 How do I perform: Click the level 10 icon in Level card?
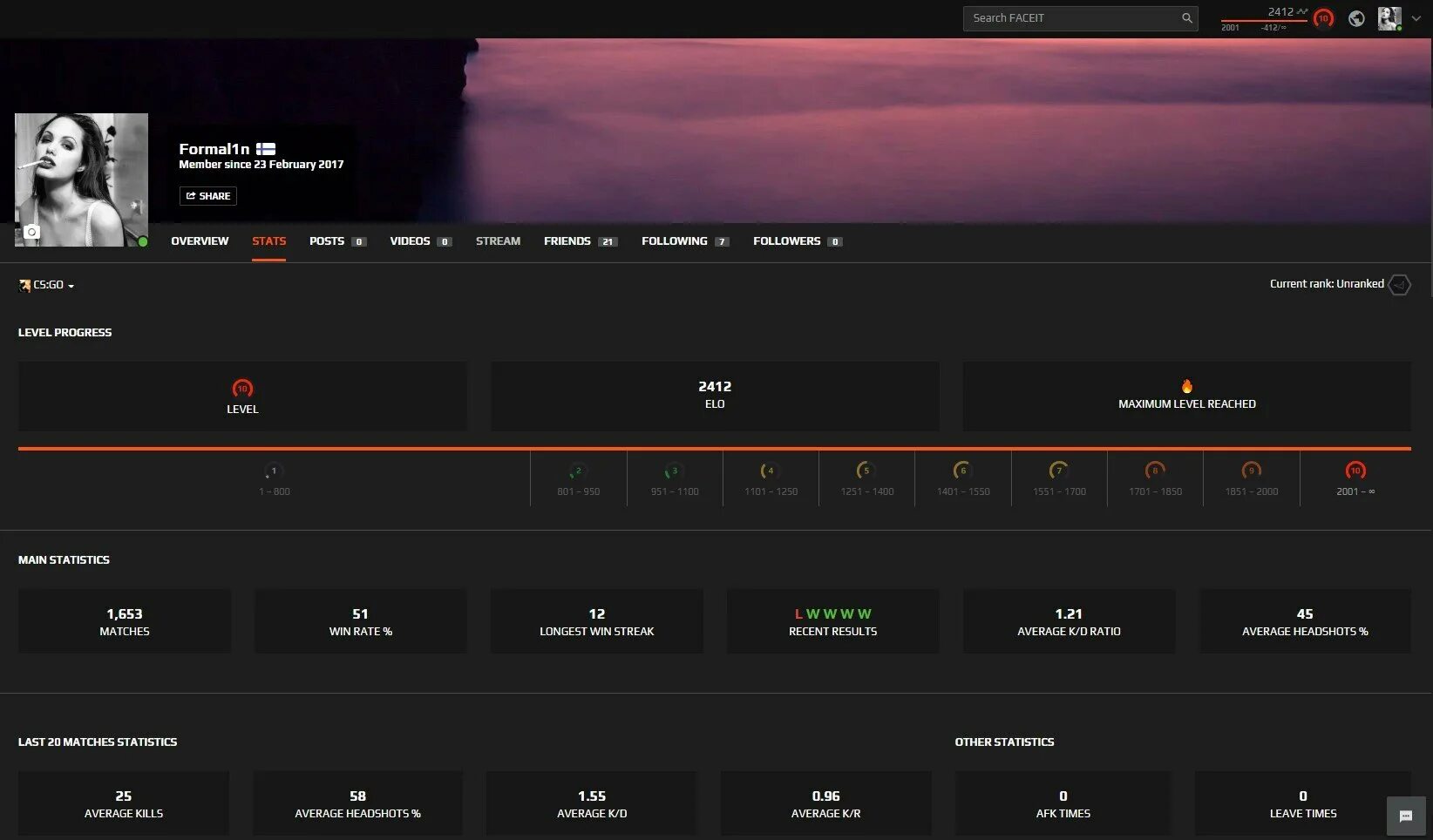point(242,389)
